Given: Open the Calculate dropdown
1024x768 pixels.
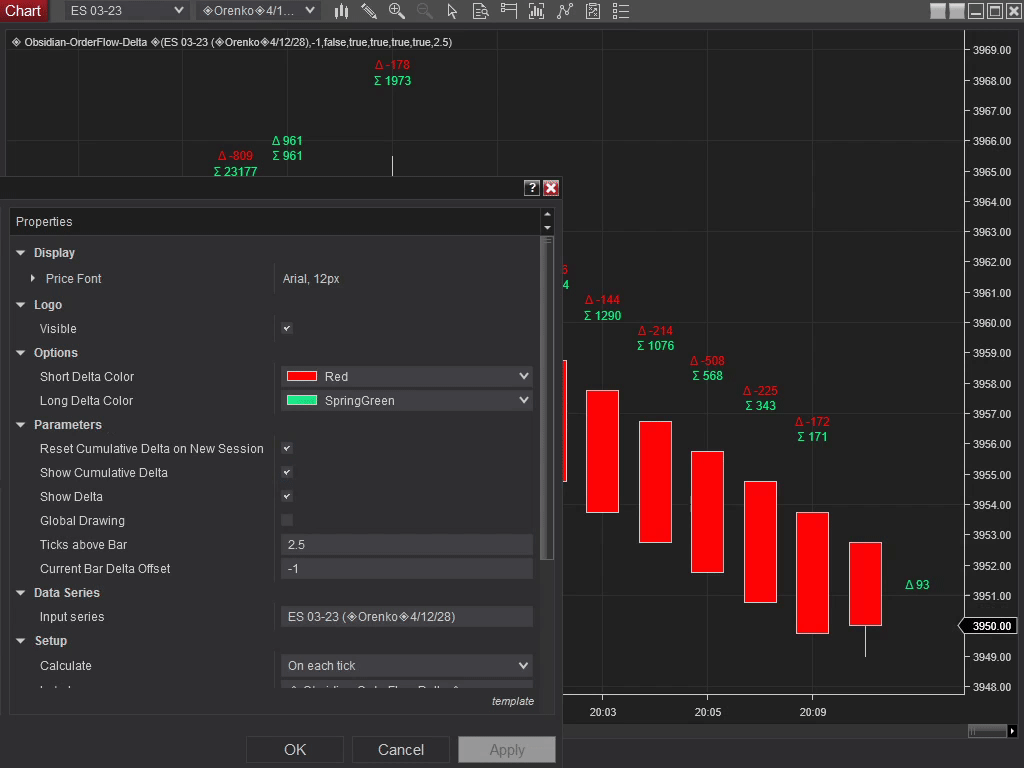Looking at the screenshot, I should point(406,665).
